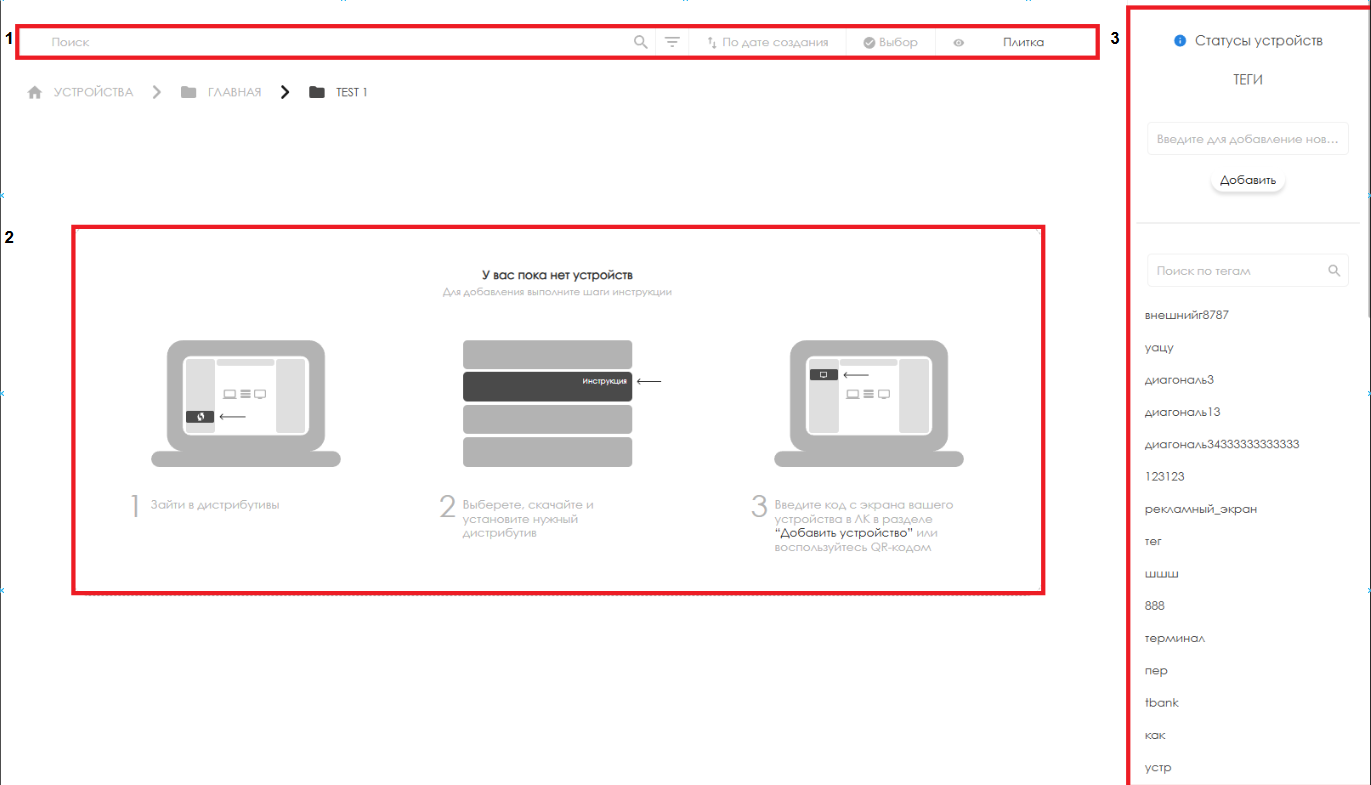Select the терминал tag
1371x785 pixels.
1175,638
